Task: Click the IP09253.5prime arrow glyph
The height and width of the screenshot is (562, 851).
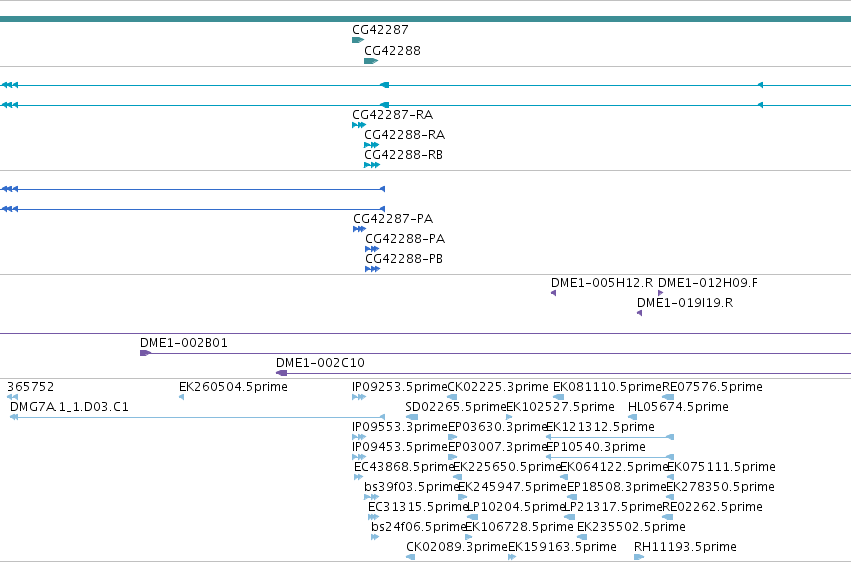Action: [359, 398]
